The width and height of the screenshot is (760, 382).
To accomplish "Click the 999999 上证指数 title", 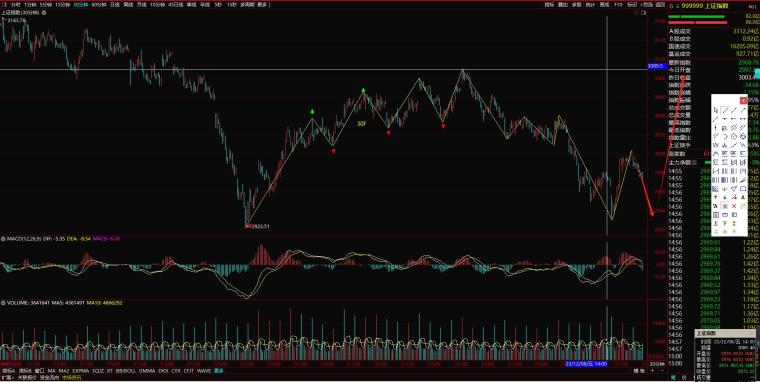I will pos(706,6).
